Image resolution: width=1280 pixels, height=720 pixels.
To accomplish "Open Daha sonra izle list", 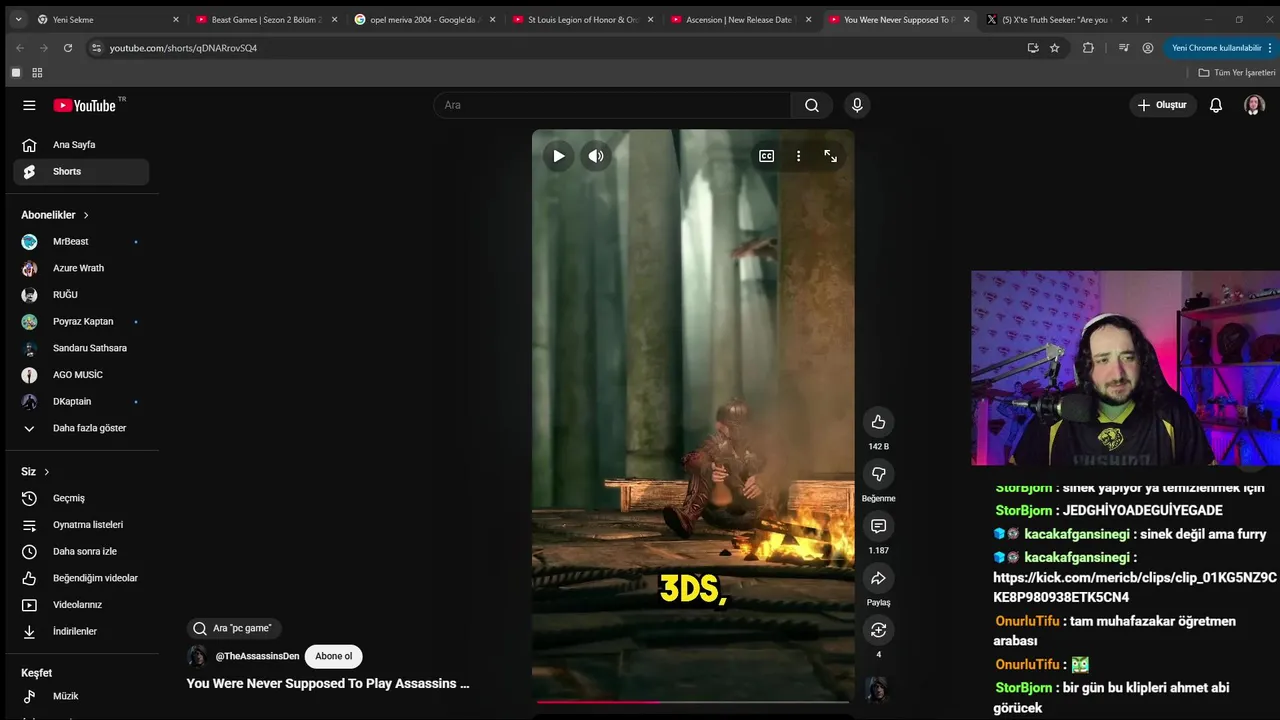I will [x=81, y=552].
